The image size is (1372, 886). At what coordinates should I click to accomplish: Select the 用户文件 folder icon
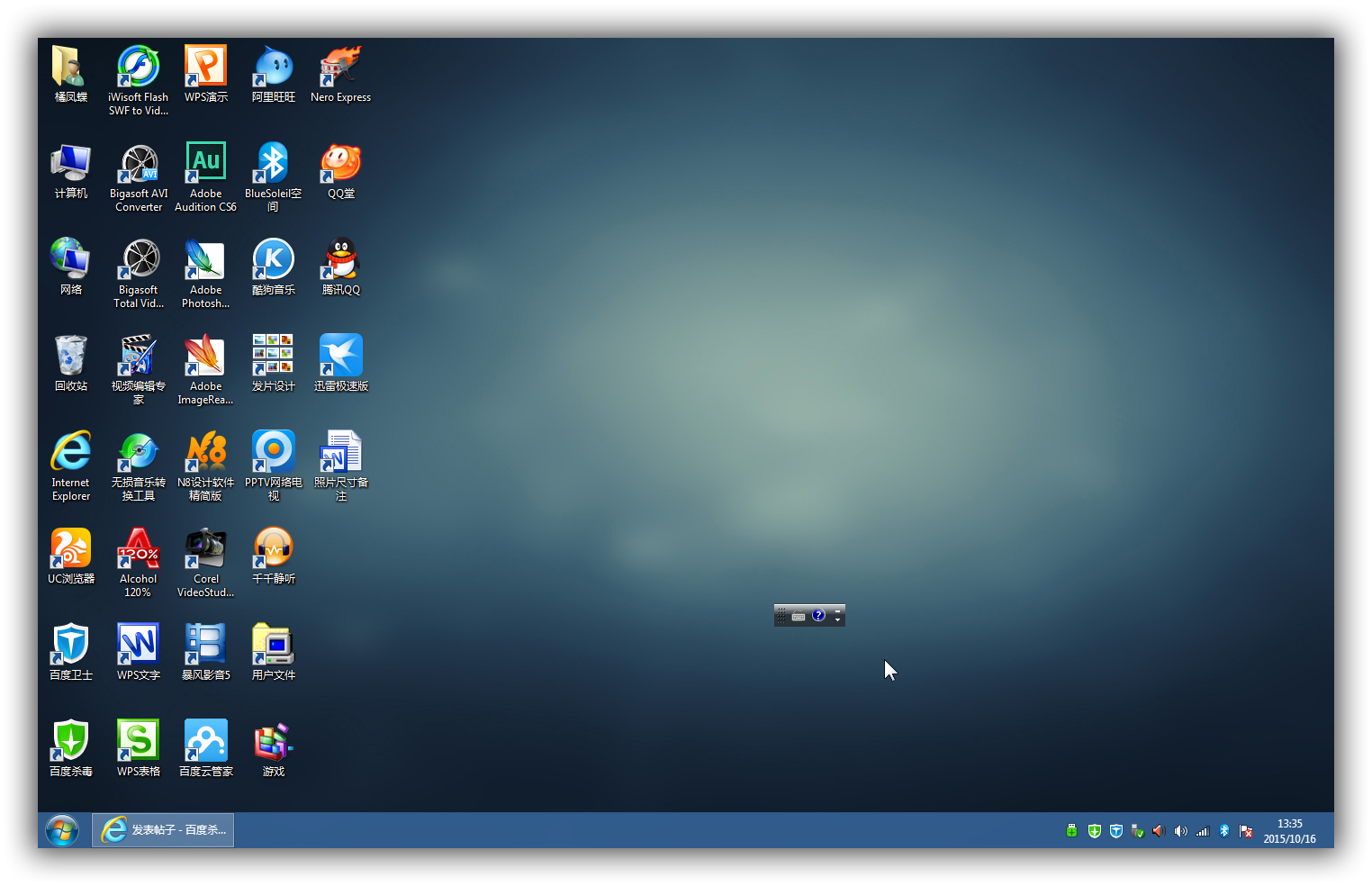click(x=274, y=652)
